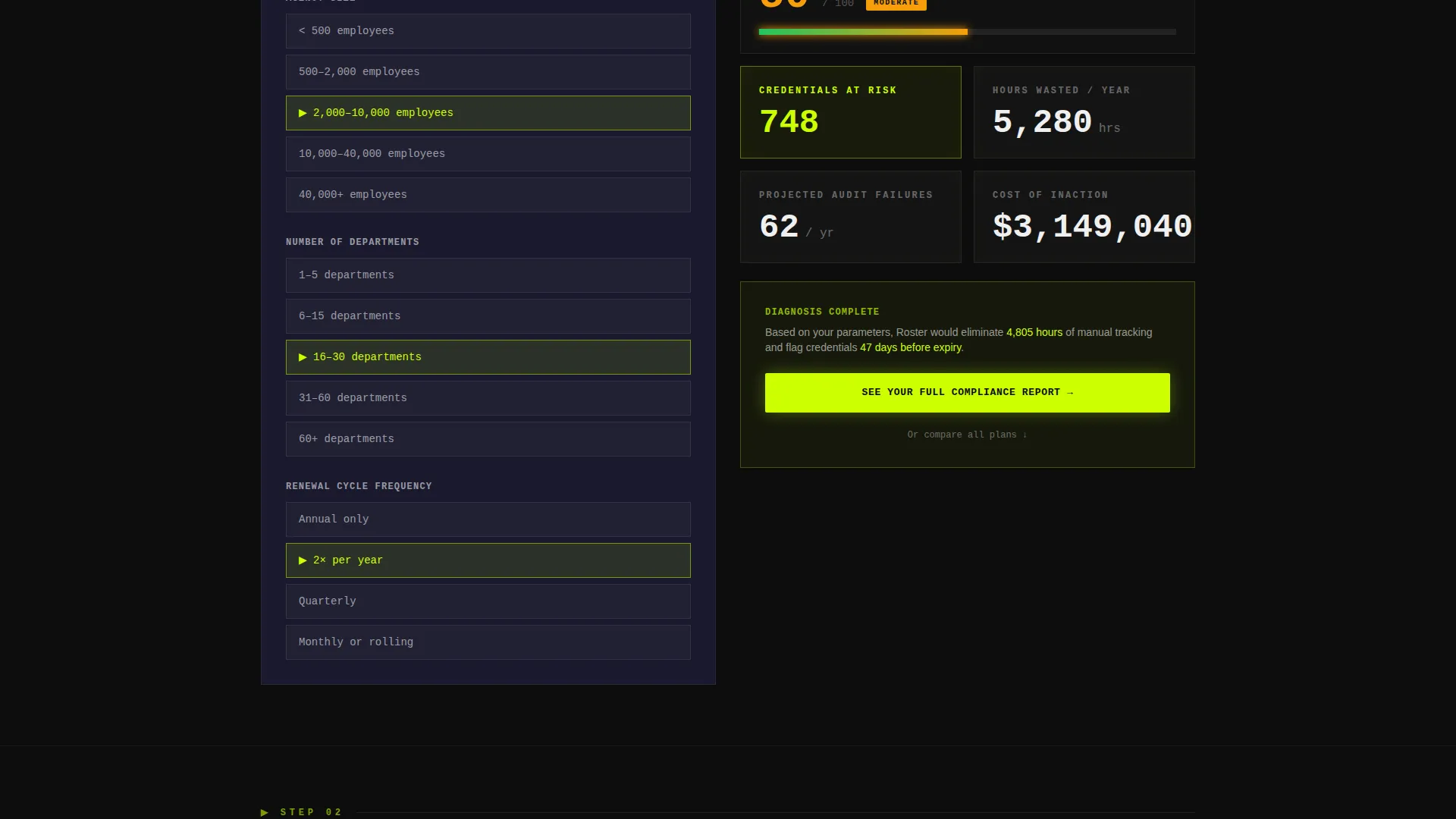Pick 31–60 departments option
1456x819 pixels.
coord(488,398)
